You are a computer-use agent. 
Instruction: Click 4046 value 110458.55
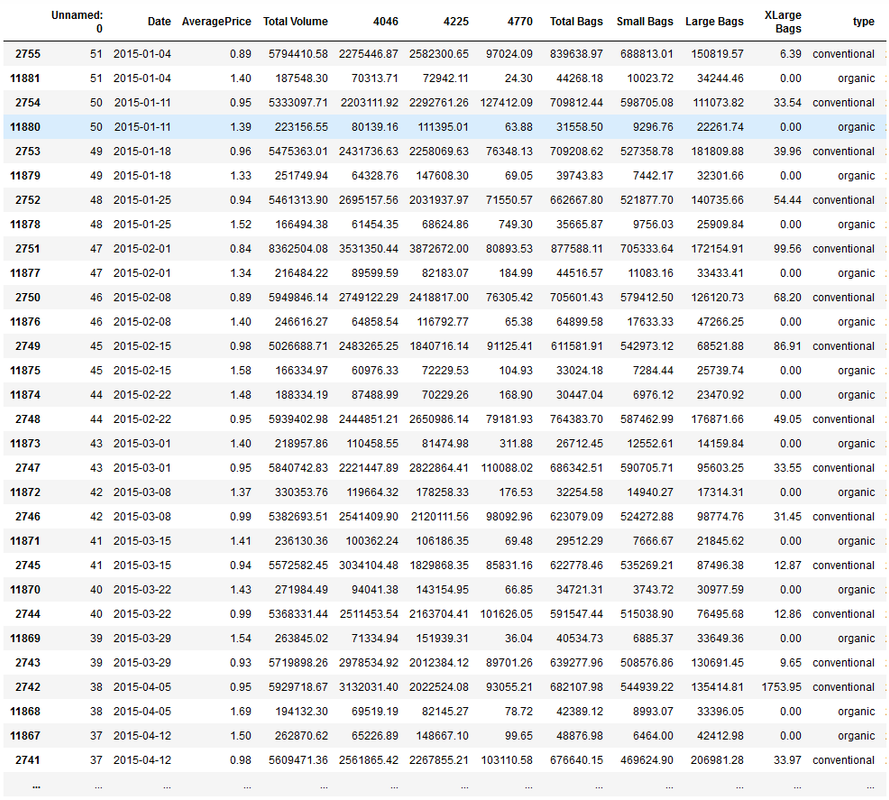[372, 444]
